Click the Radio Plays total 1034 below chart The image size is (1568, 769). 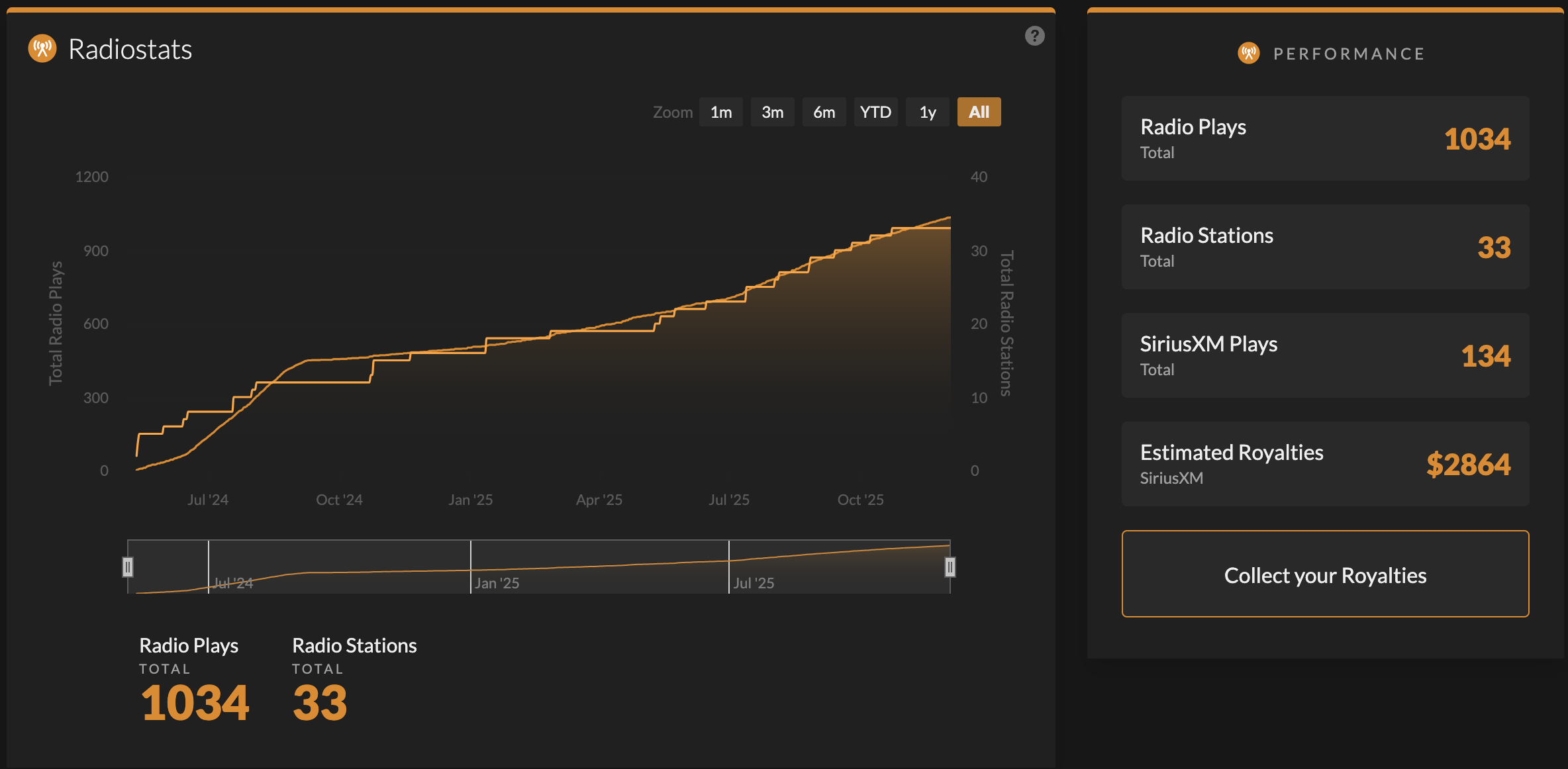[x=195, y=701]
